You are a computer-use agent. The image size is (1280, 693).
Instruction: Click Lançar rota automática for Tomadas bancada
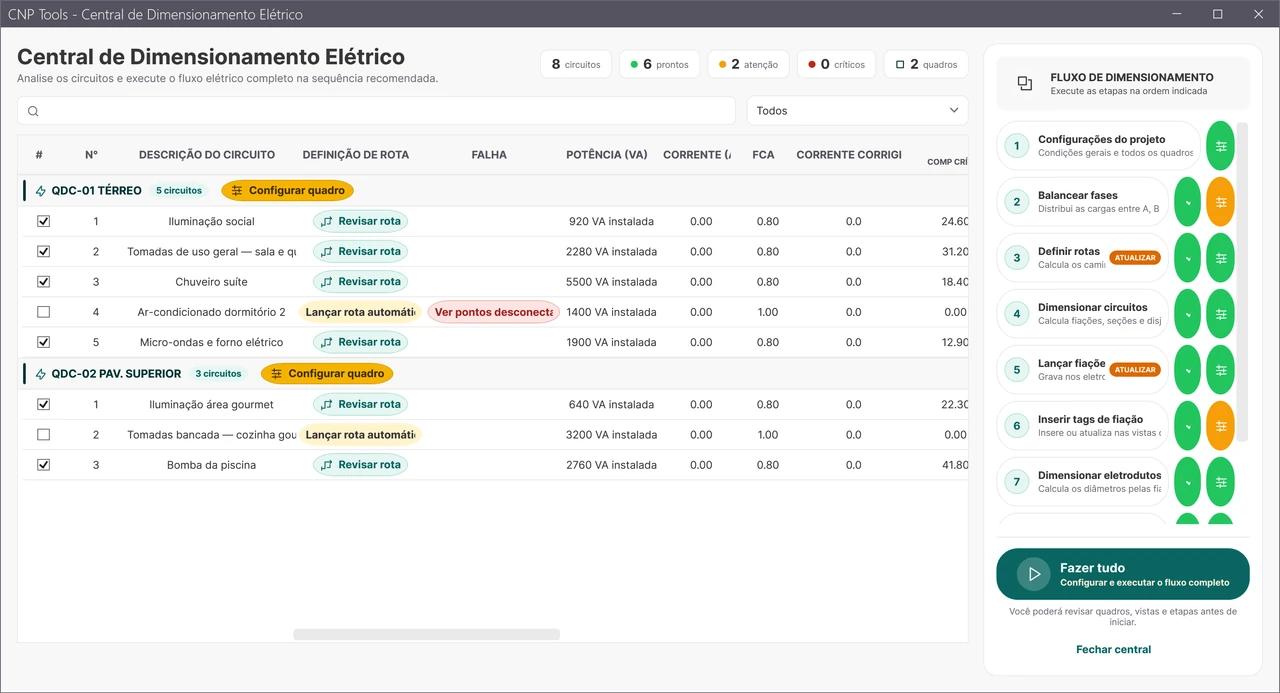pyautogui.click(x=360, y=435)
